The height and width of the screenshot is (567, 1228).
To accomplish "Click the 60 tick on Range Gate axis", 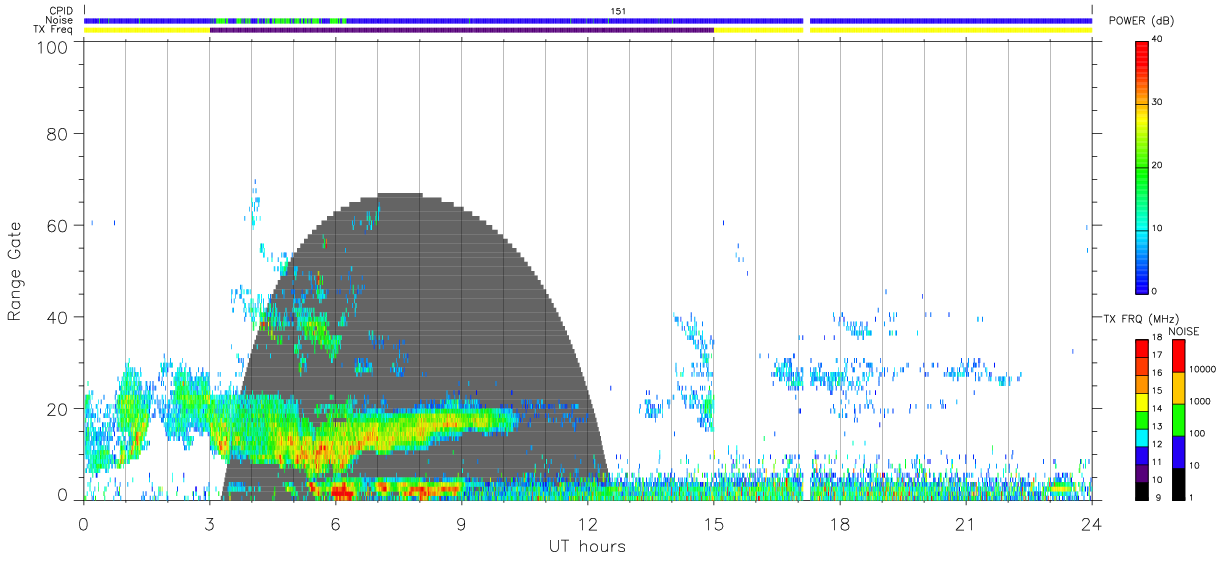I will coord(55,225).
